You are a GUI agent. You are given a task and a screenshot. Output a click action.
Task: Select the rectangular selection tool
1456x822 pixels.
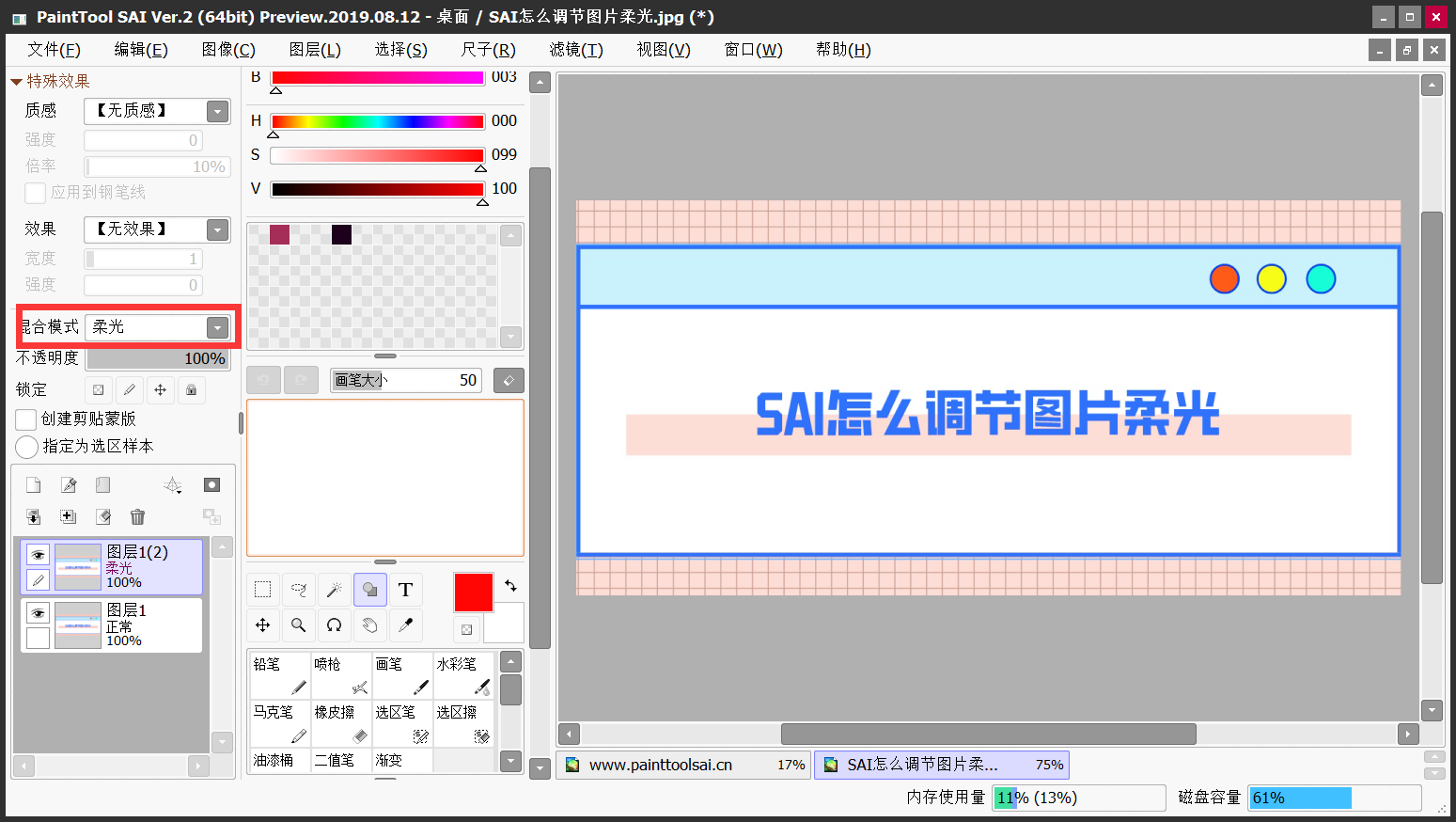pyautogui.click(x=263, y=590)
